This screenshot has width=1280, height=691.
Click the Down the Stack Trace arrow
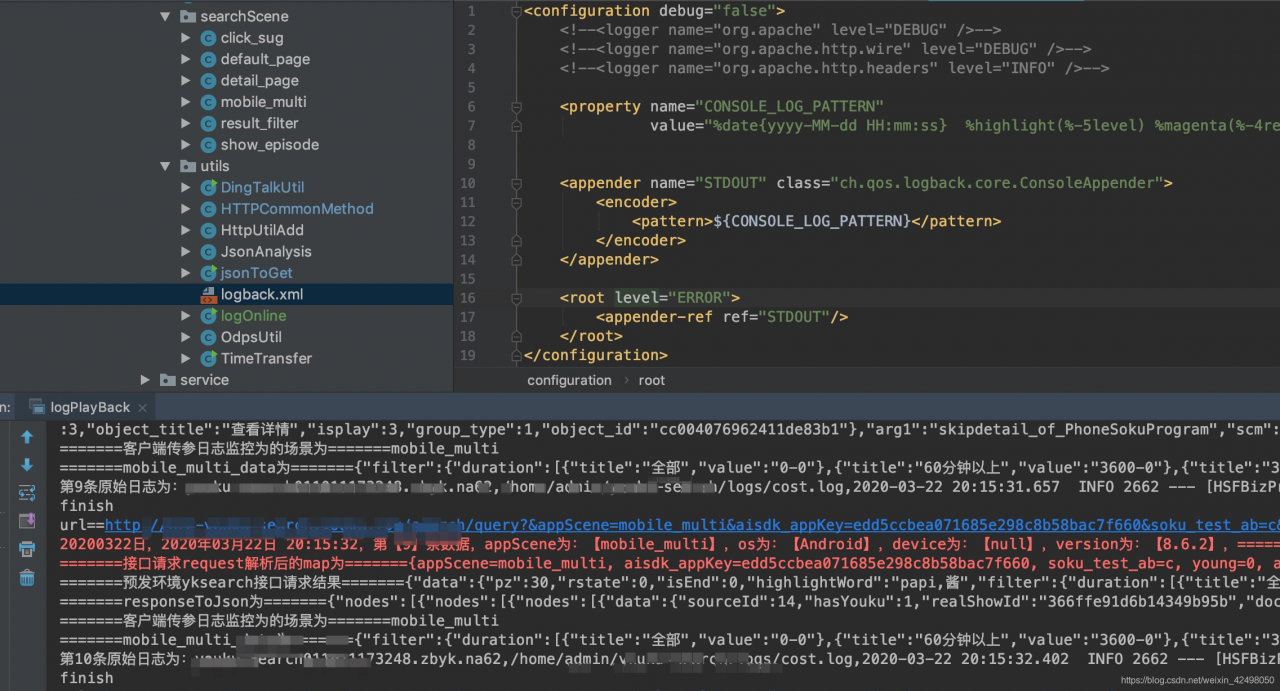click(x=27, y=465)
